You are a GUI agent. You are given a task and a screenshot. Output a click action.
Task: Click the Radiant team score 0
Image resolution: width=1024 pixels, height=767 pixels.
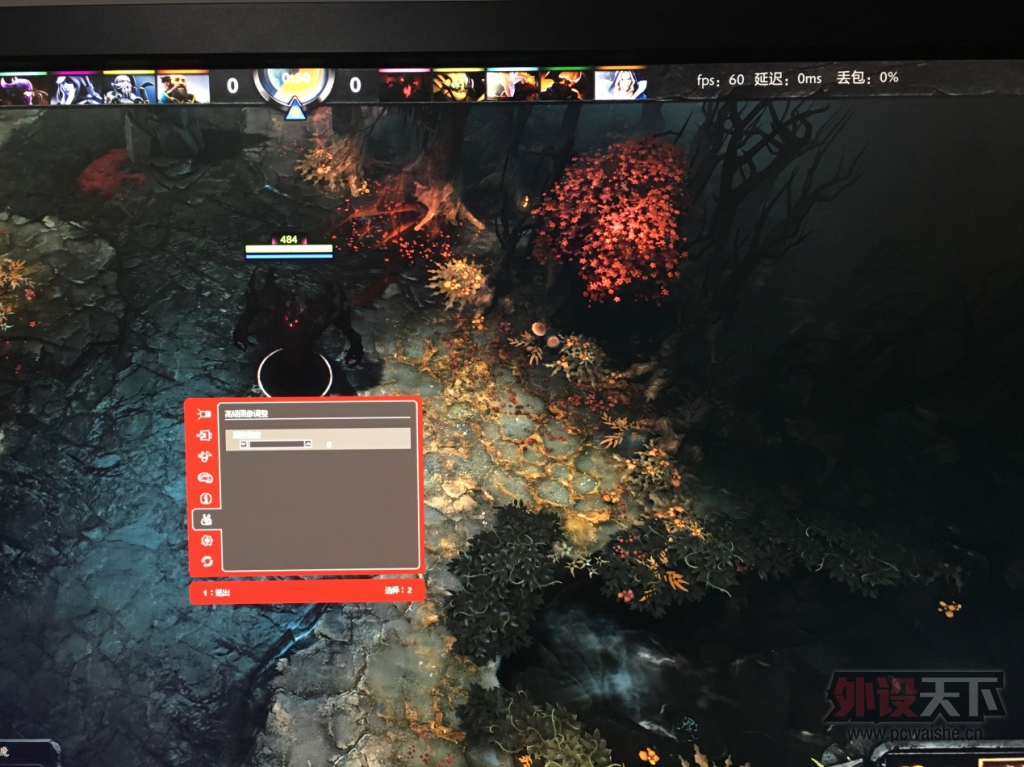[232, 86]
